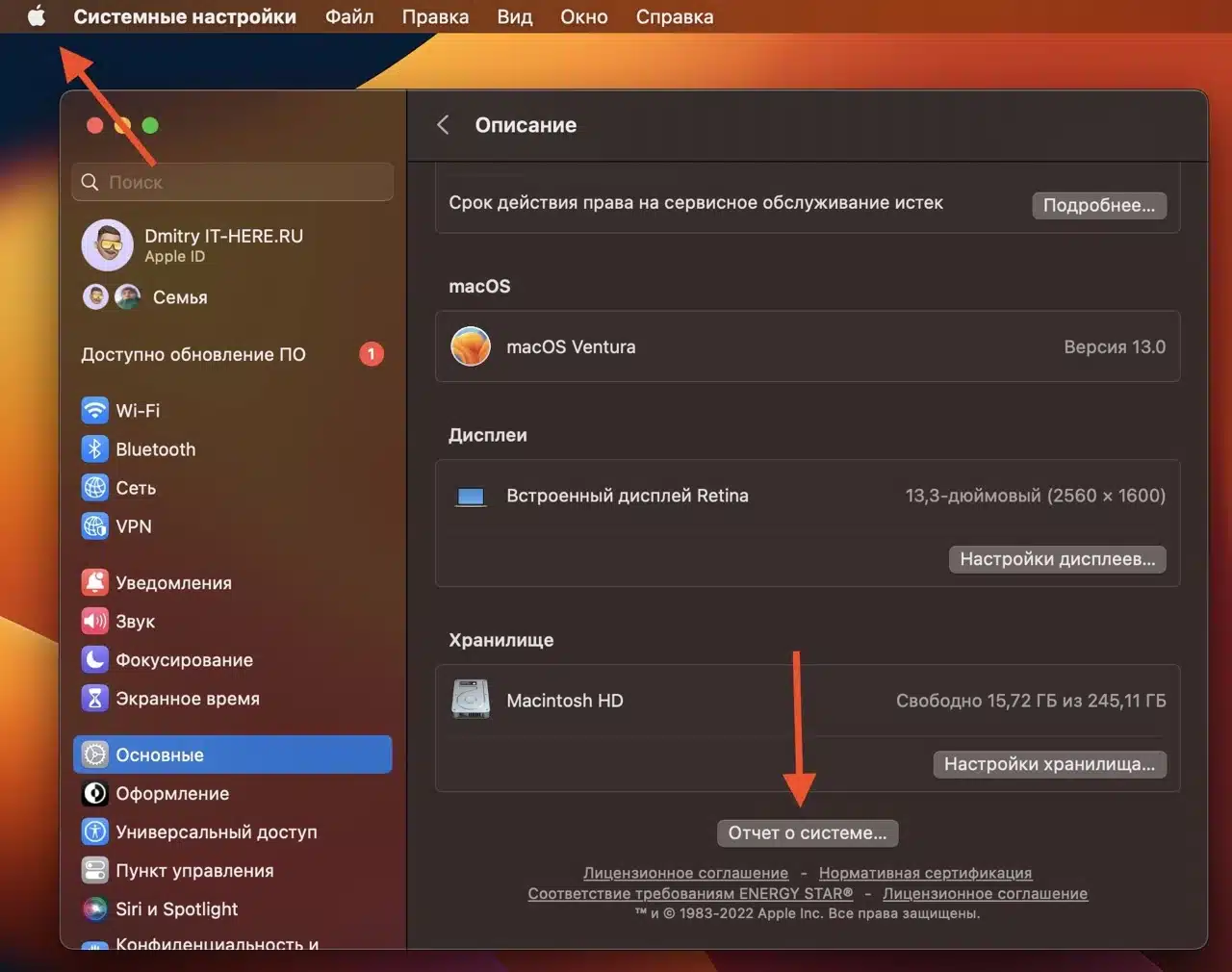Viewport: 1232px width, 972px height.
Task: Click the Подробнее... button
Action: [x=1098, y=205]
